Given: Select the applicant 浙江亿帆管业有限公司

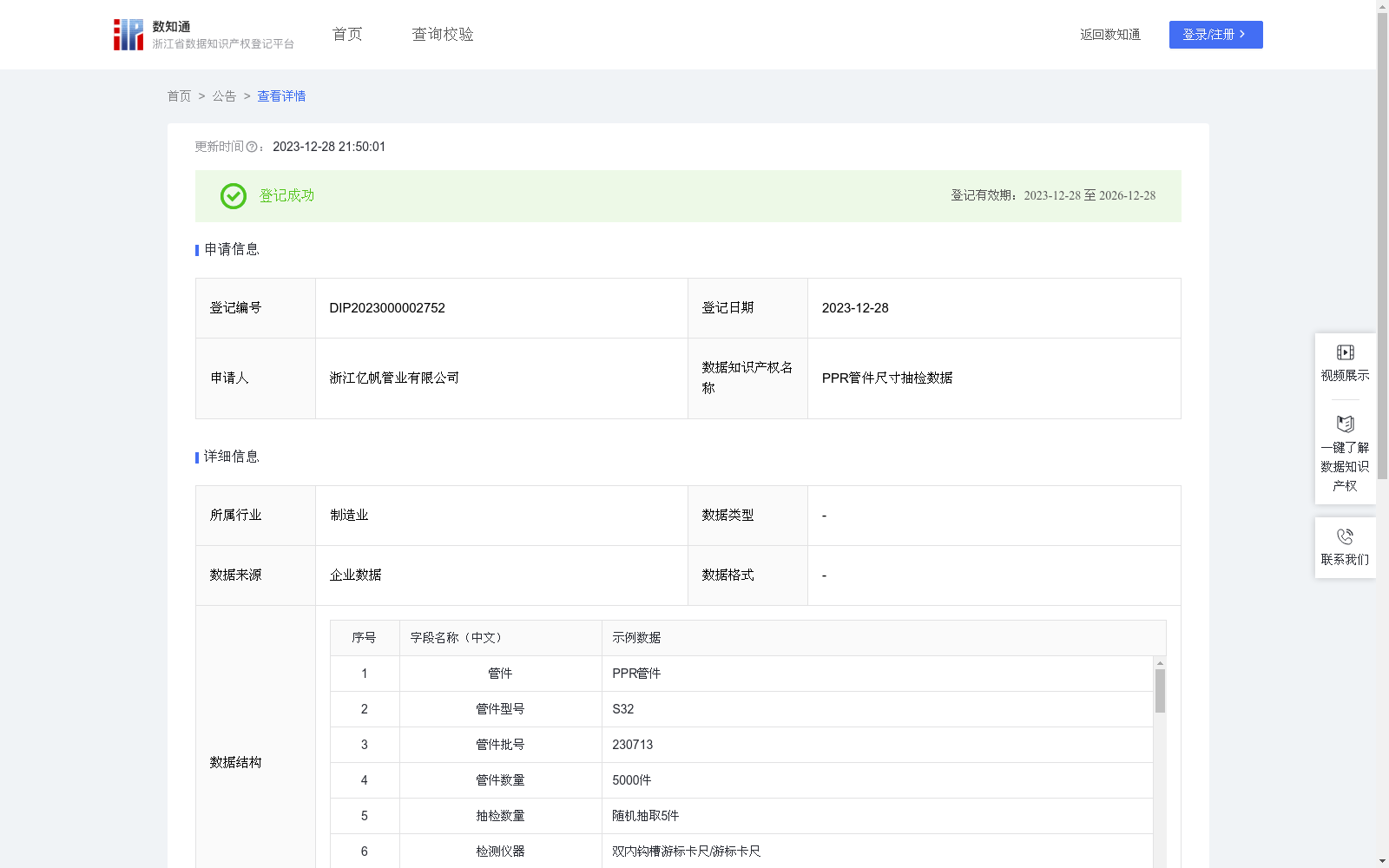Looking at the screenshot, I should 394,378.
